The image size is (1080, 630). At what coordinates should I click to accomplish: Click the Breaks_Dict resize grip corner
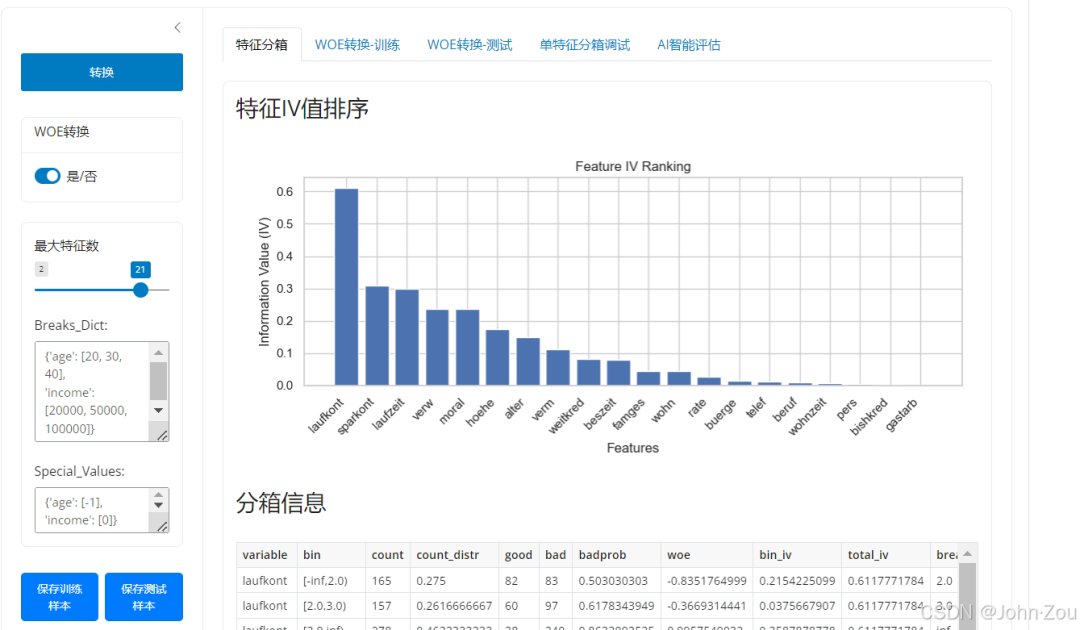pyautogui.click(x=162, y=435)
